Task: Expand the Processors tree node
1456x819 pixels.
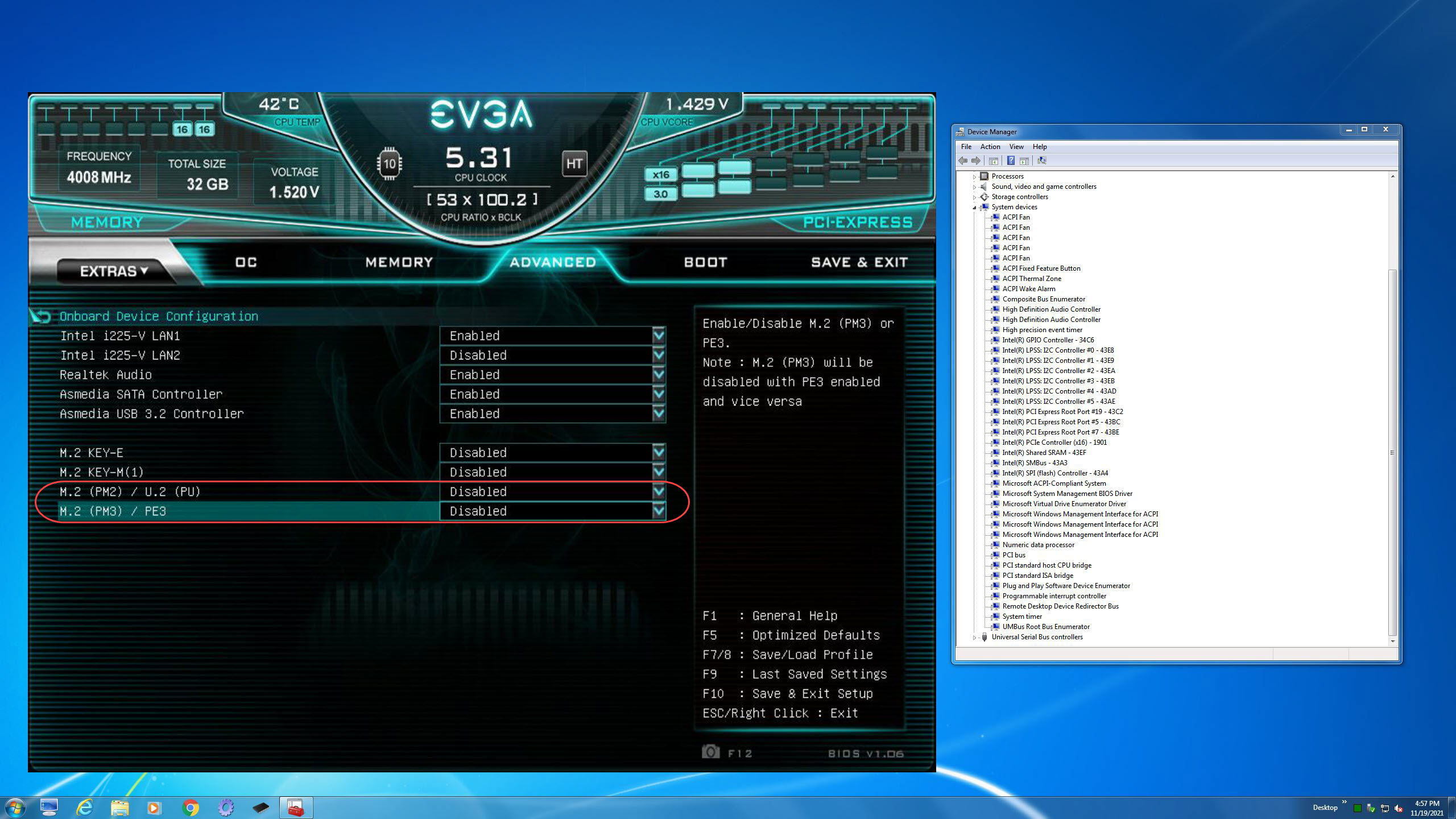Action: point(974,177)
